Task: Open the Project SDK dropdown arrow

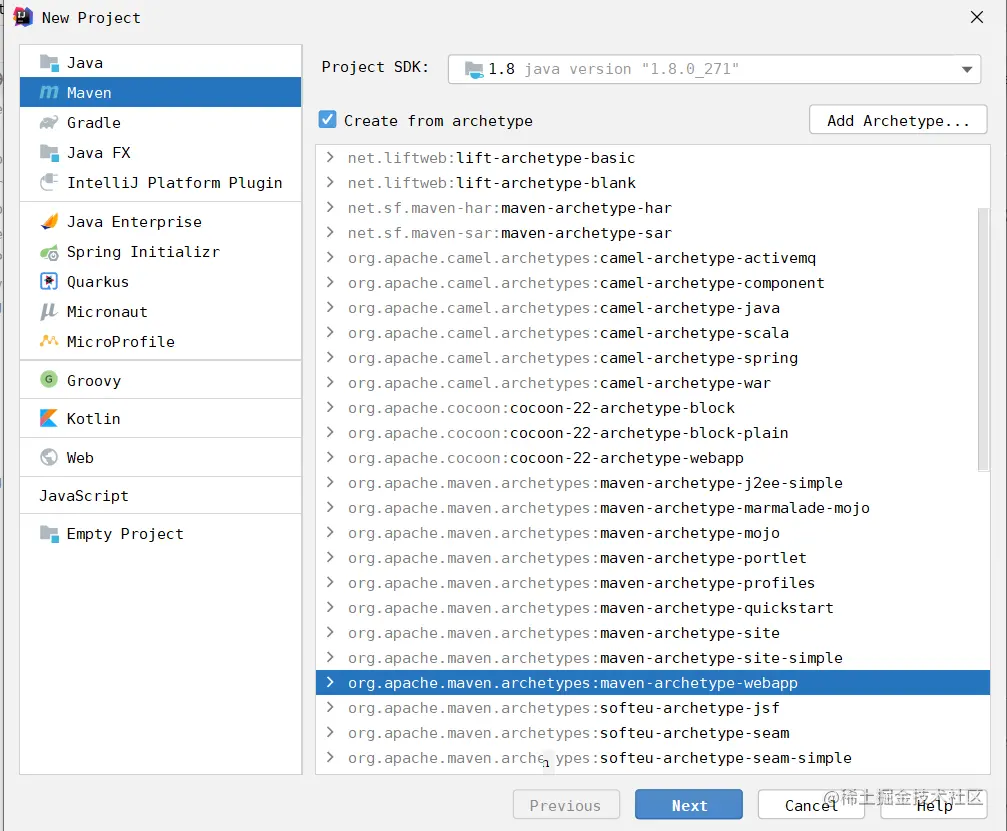Action: [x=967, y=69]
